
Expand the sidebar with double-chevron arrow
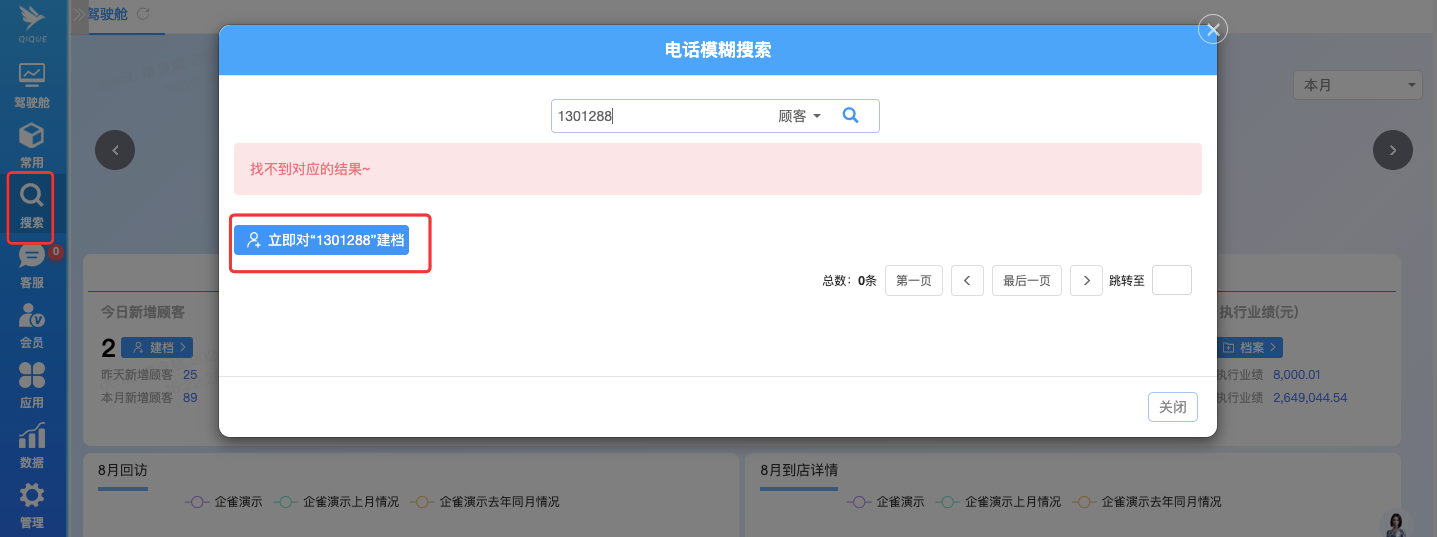tap(79, 14)
